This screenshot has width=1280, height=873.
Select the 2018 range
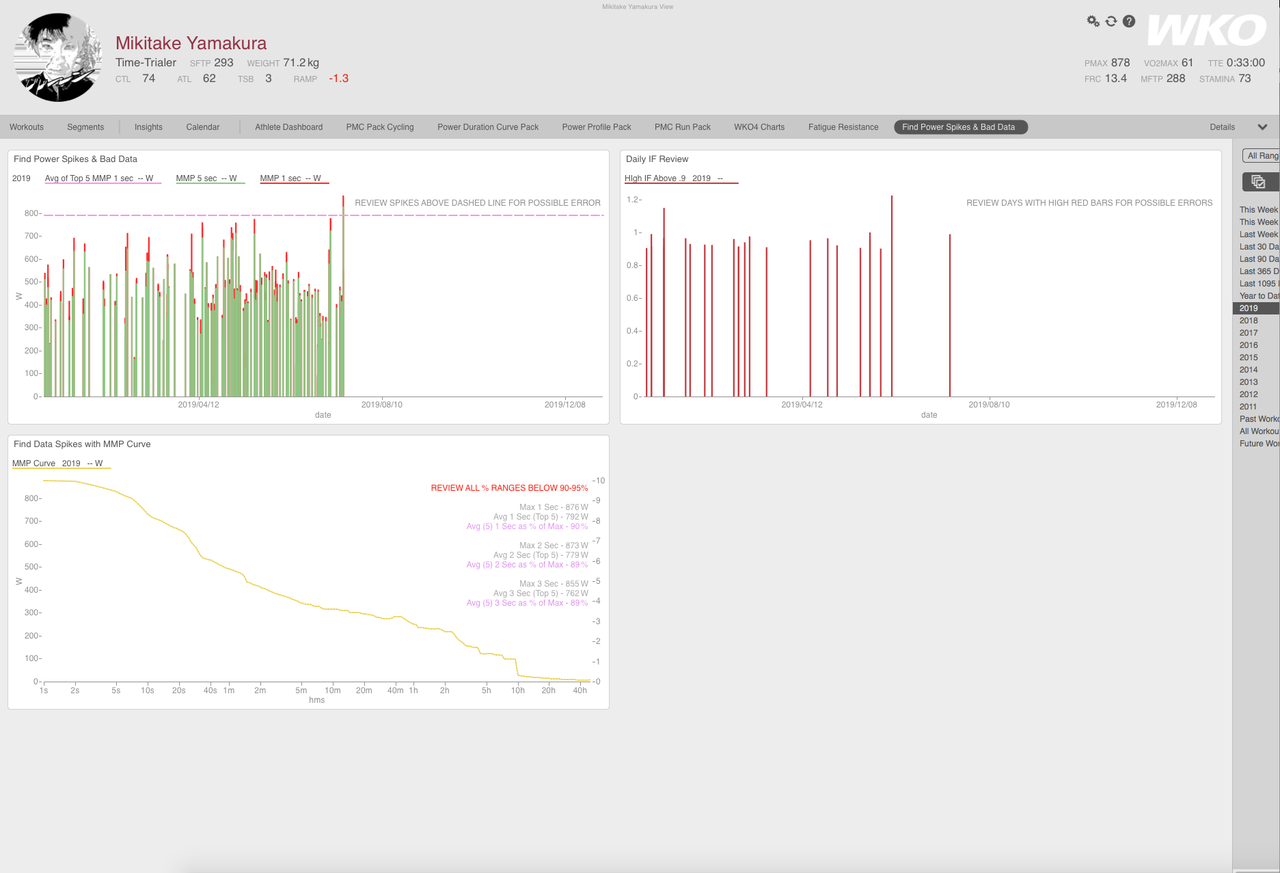point(1249,321)
